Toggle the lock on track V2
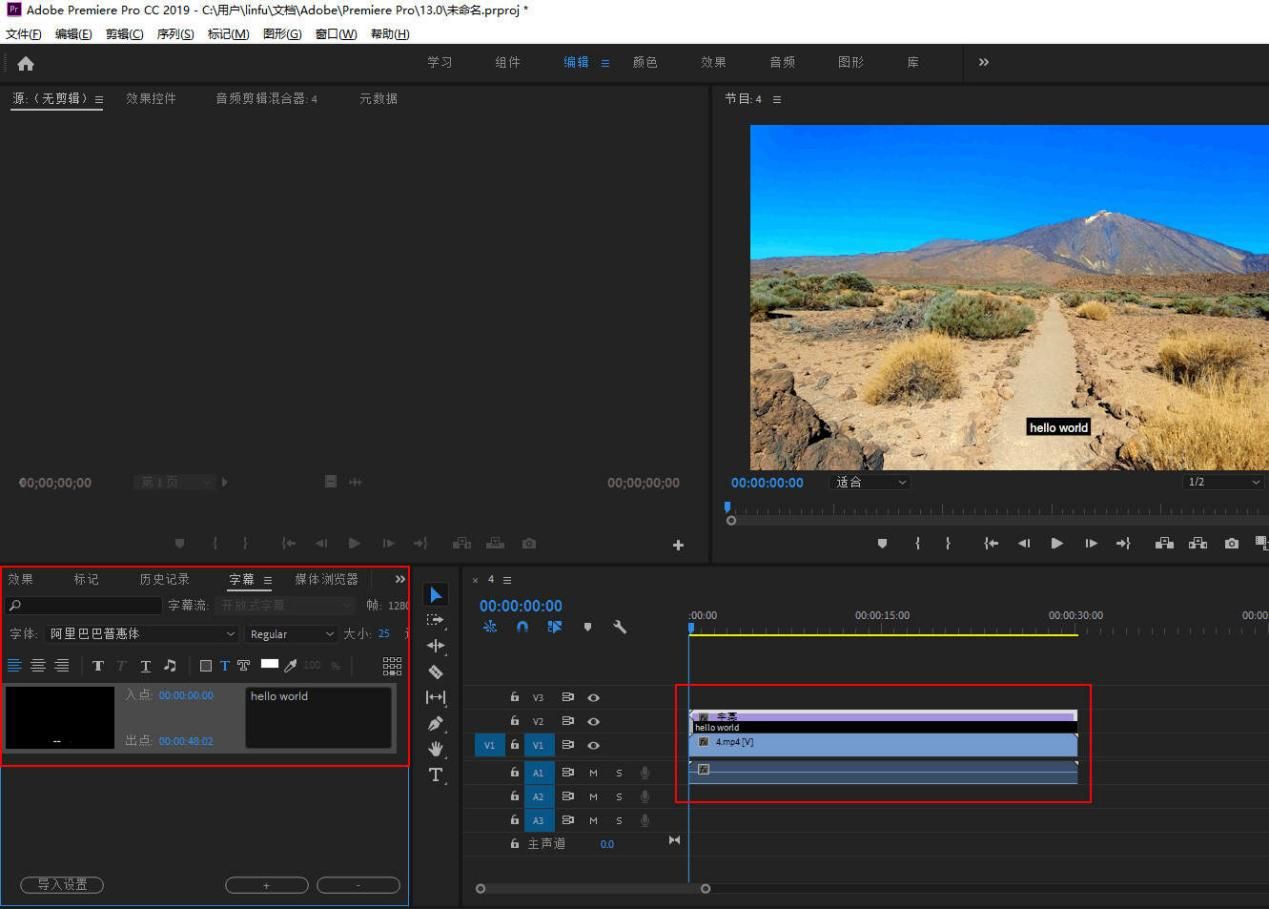Image resolution: width=1269 pixels, height=909 pixels. pos(515,721)
